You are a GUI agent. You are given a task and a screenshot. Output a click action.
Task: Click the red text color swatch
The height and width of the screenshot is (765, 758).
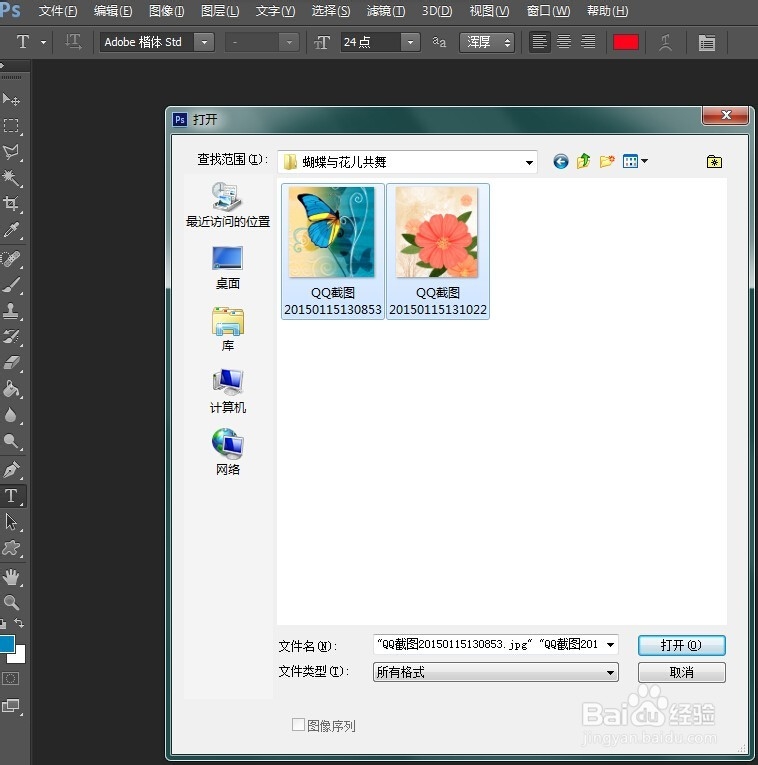tap(626, 42)
